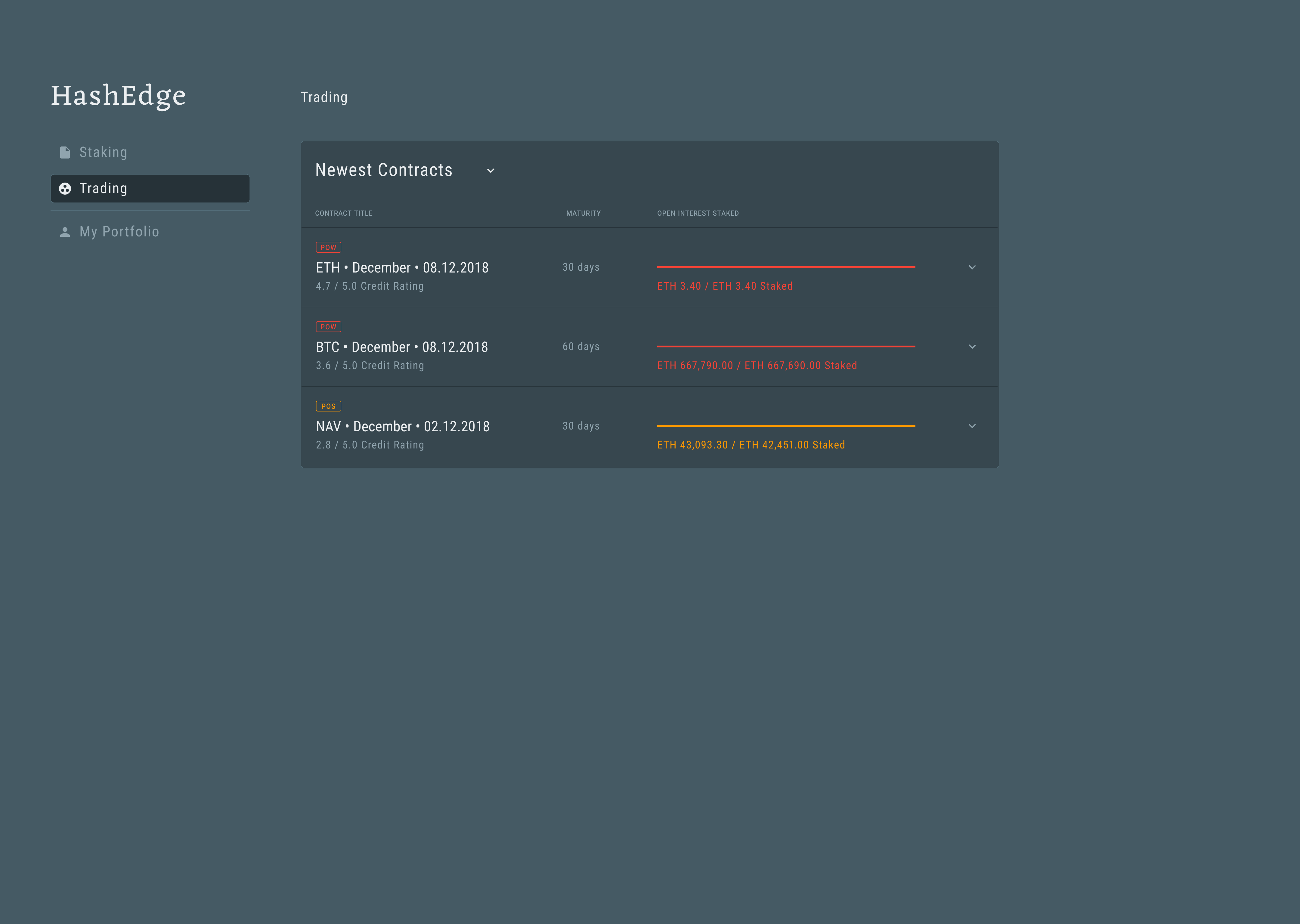Click ETH December 08.12.2018 contract title
1300x924 pixels.
402,268
